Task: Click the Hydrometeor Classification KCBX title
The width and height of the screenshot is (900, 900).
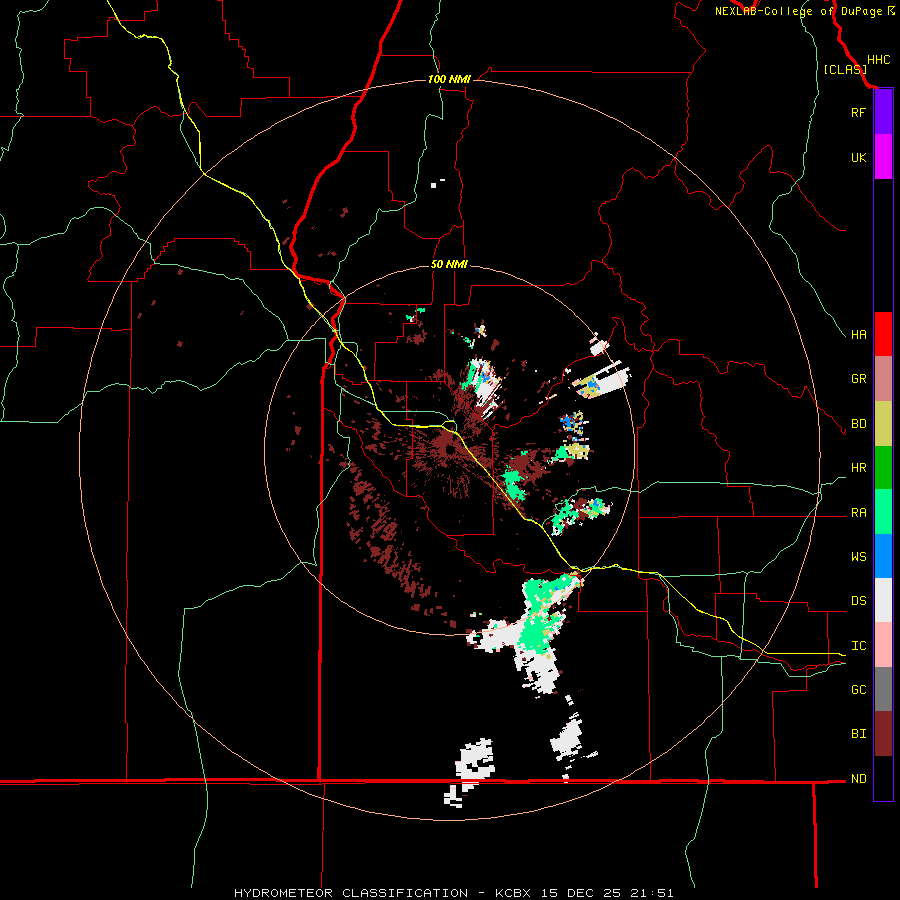Action: tap(453, 893)
